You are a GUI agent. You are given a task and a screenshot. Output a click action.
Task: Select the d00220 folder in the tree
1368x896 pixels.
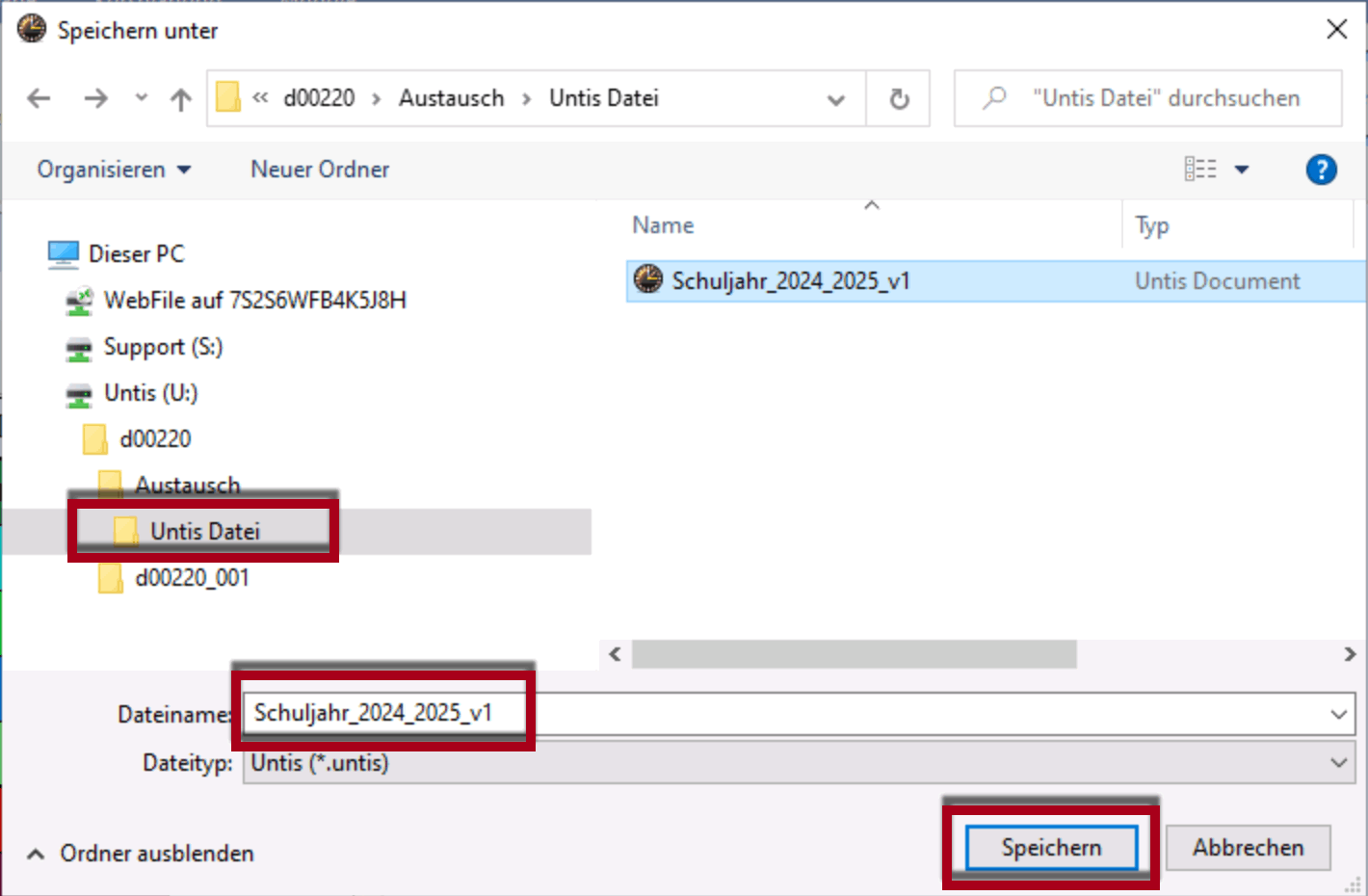[155, 439]
